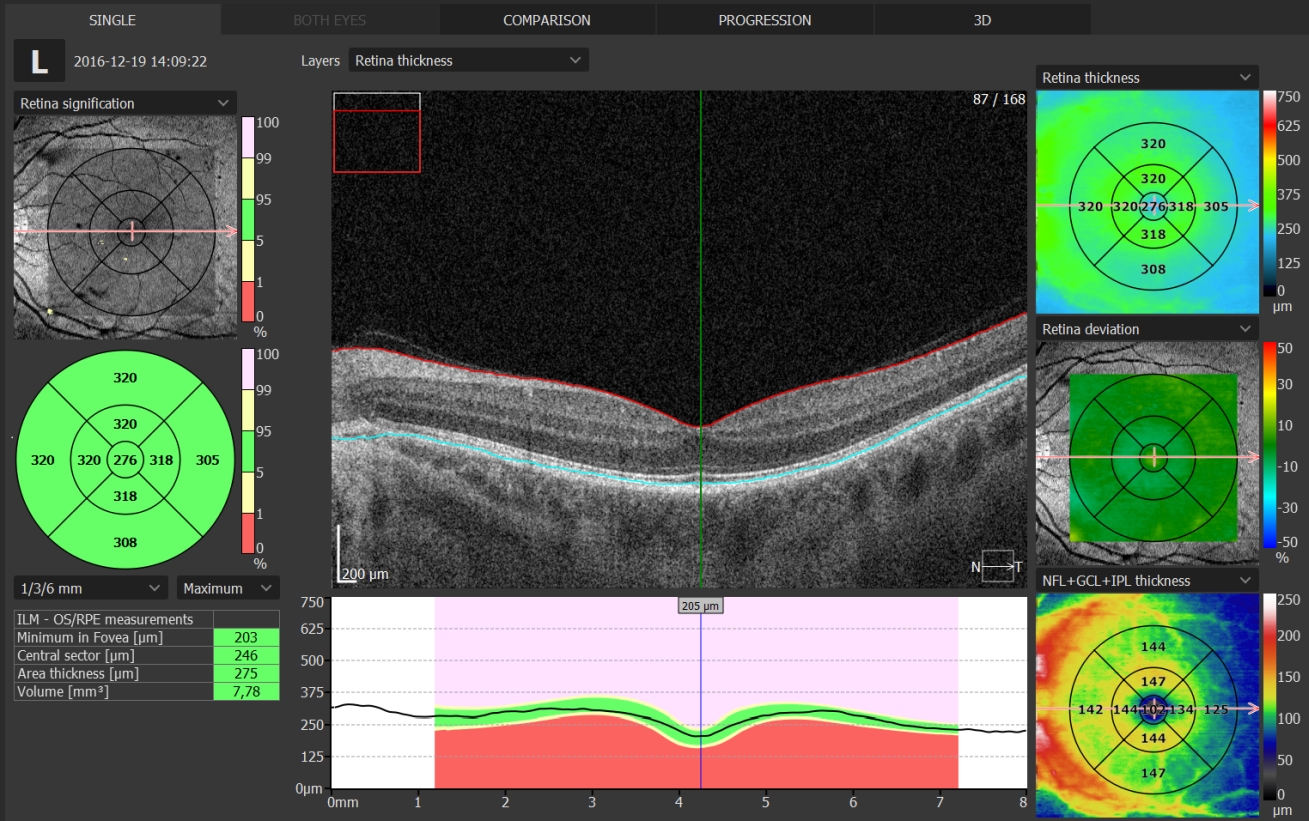Open the Layers Retina thickness dropdown
This screenshot has width=1309, height=821.
tap(468, 60)
